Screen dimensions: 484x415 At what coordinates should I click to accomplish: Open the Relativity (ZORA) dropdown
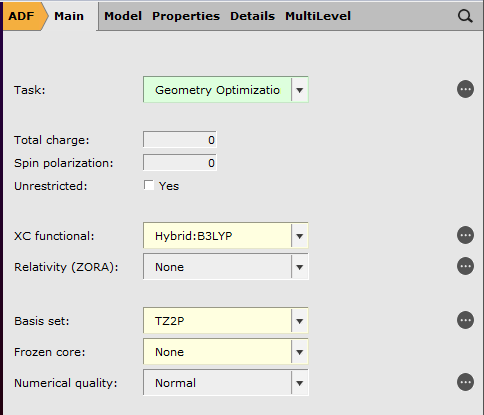tap(226, 267)
